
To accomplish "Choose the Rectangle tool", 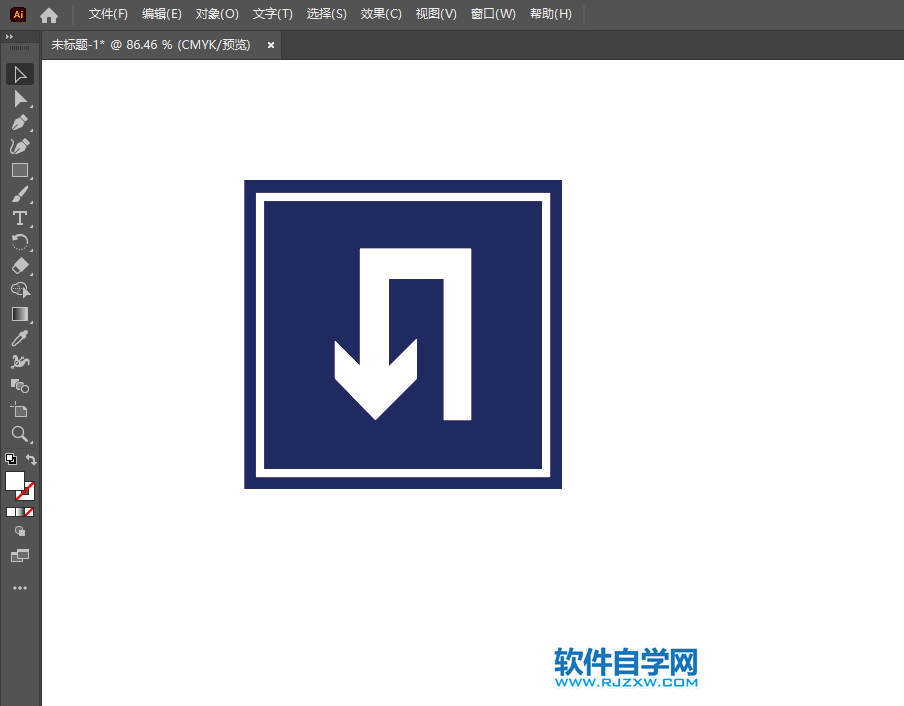I will (20, 170).
